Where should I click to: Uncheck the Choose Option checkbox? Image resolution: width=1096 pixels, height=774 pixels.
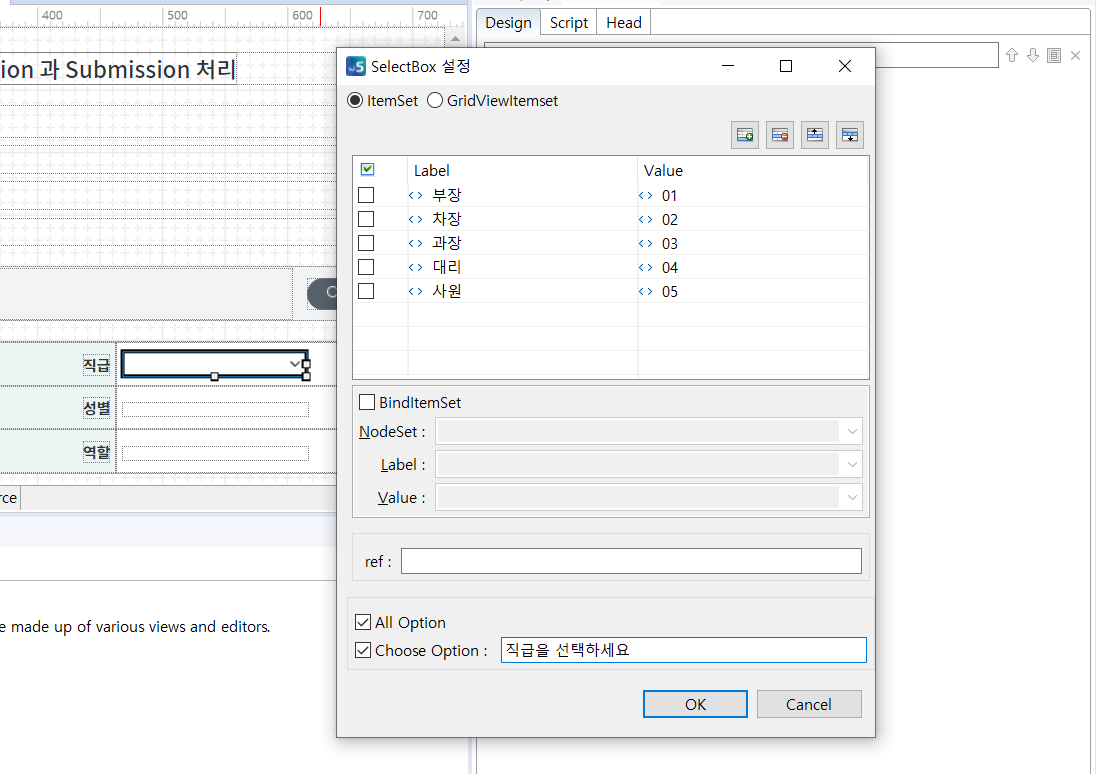[363, 650]
